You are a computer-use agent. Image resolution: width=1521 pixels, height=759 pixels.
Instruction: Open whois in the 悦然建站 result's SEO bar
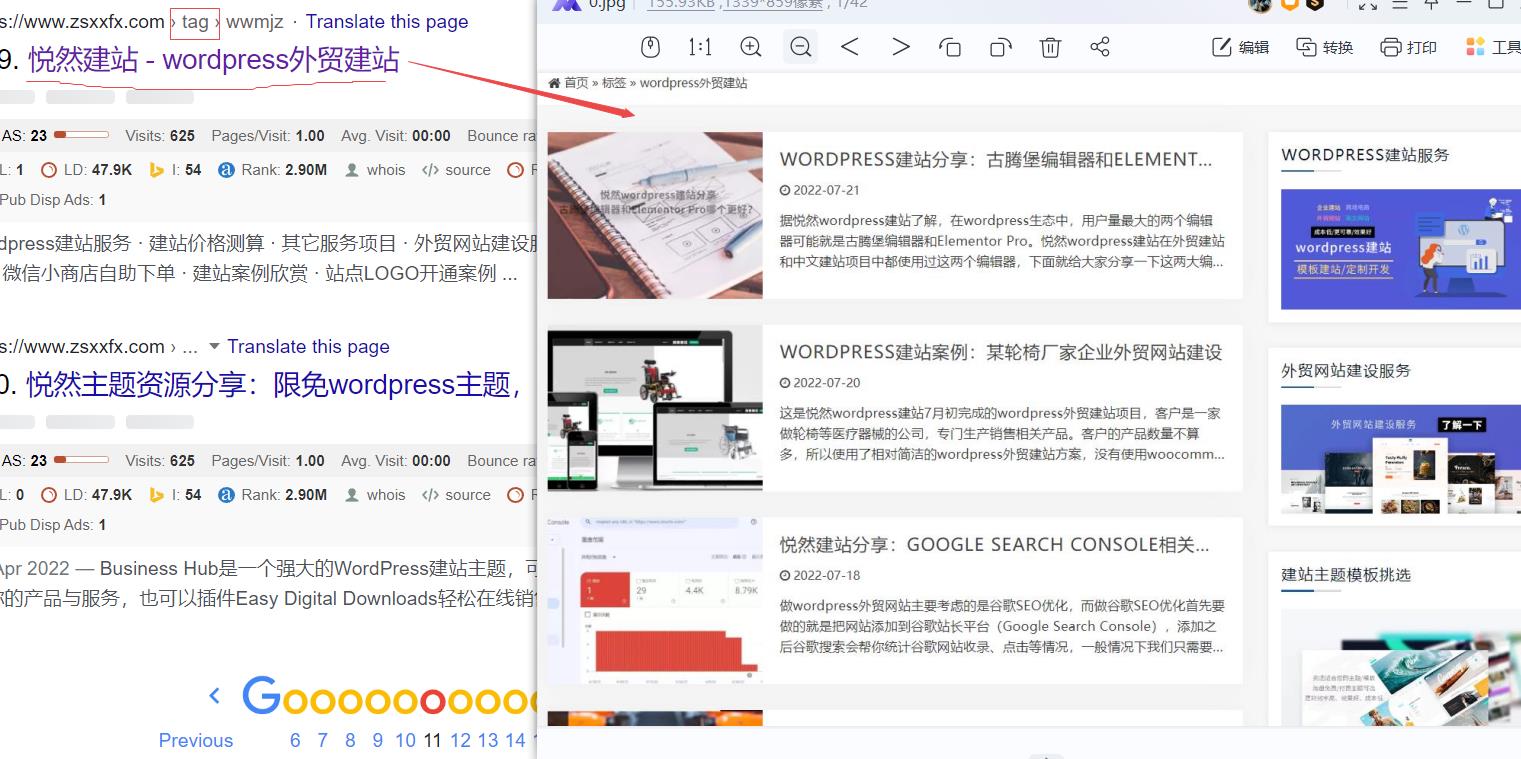376,170
